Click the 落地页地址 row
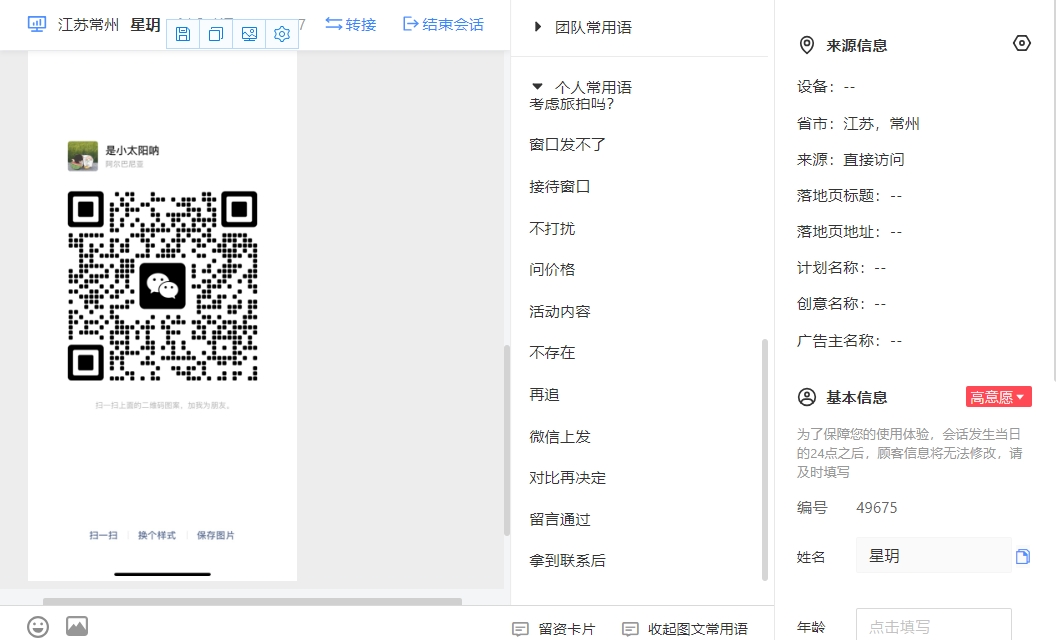1056x640 pixels. [x=849, y=232]
